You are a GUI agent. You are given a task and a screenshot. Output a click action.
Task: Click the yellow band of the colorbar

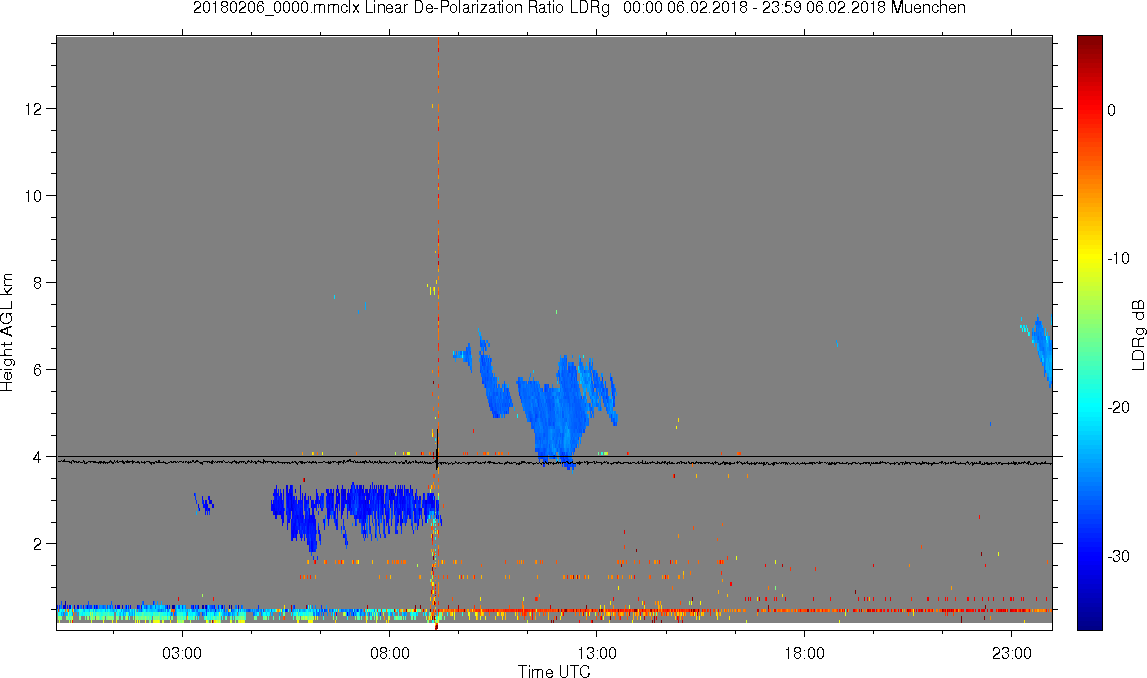point(1089,255)
